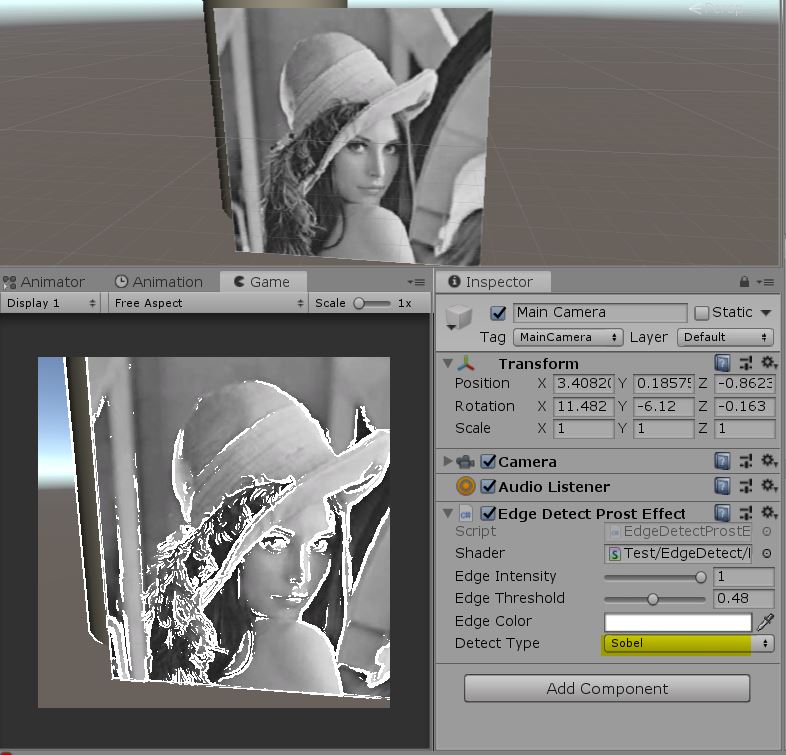This screenshot has width=786, height=755.
Task: Click the Edge Threshold value field 0.48
Action: click(744, 599)
